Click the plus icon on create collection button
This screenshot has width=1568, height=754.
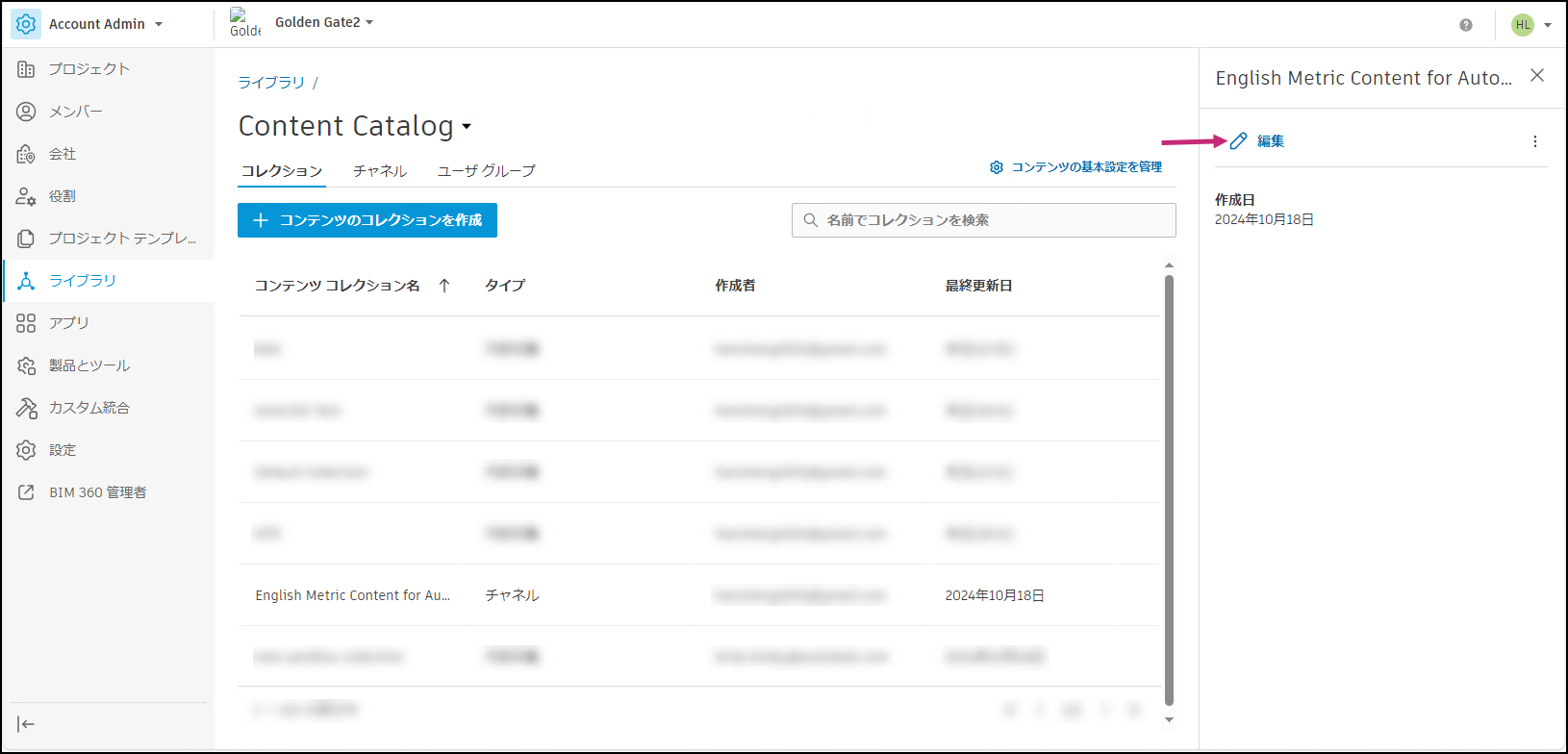coord(261,220)
